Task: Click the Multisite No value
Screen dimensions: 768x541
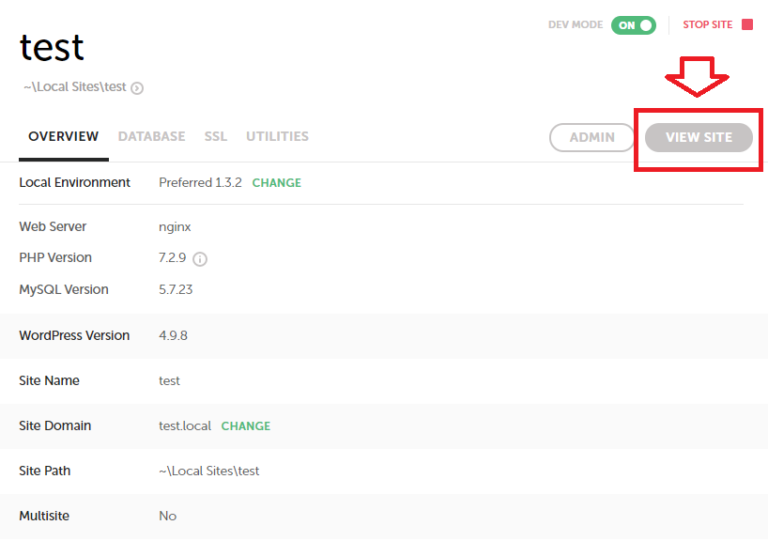Action: click(x=168, y=516)
